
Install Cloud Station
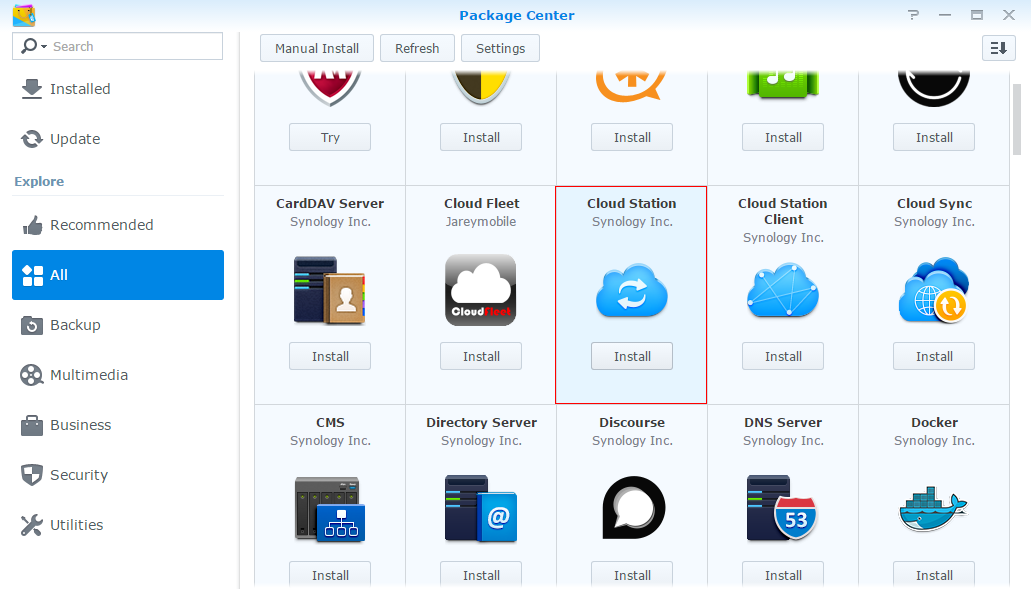[x=632, y=356]
